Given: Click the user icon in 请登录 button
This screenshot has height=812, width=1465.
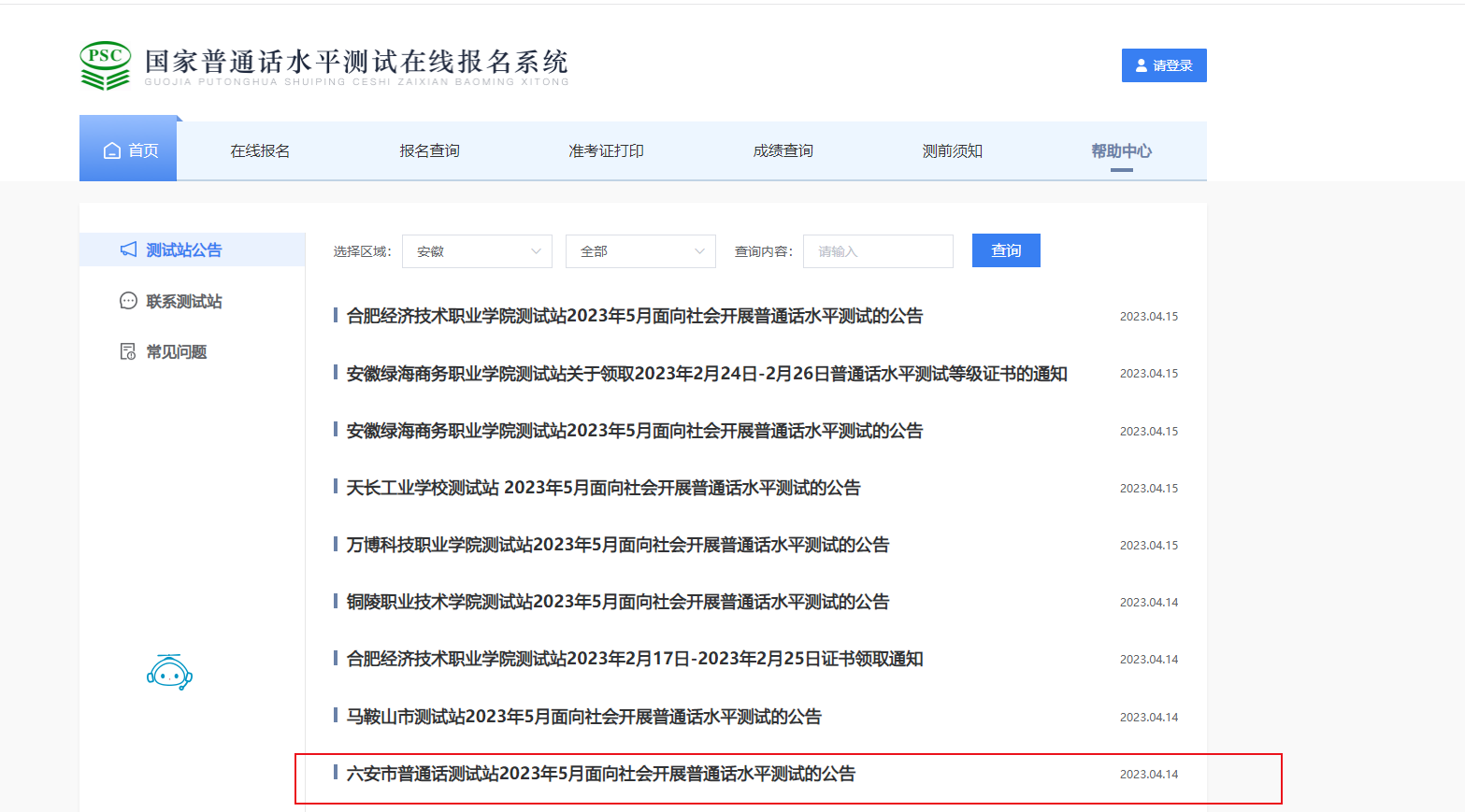Looking at the screenshot, I should click(1142, 65).
